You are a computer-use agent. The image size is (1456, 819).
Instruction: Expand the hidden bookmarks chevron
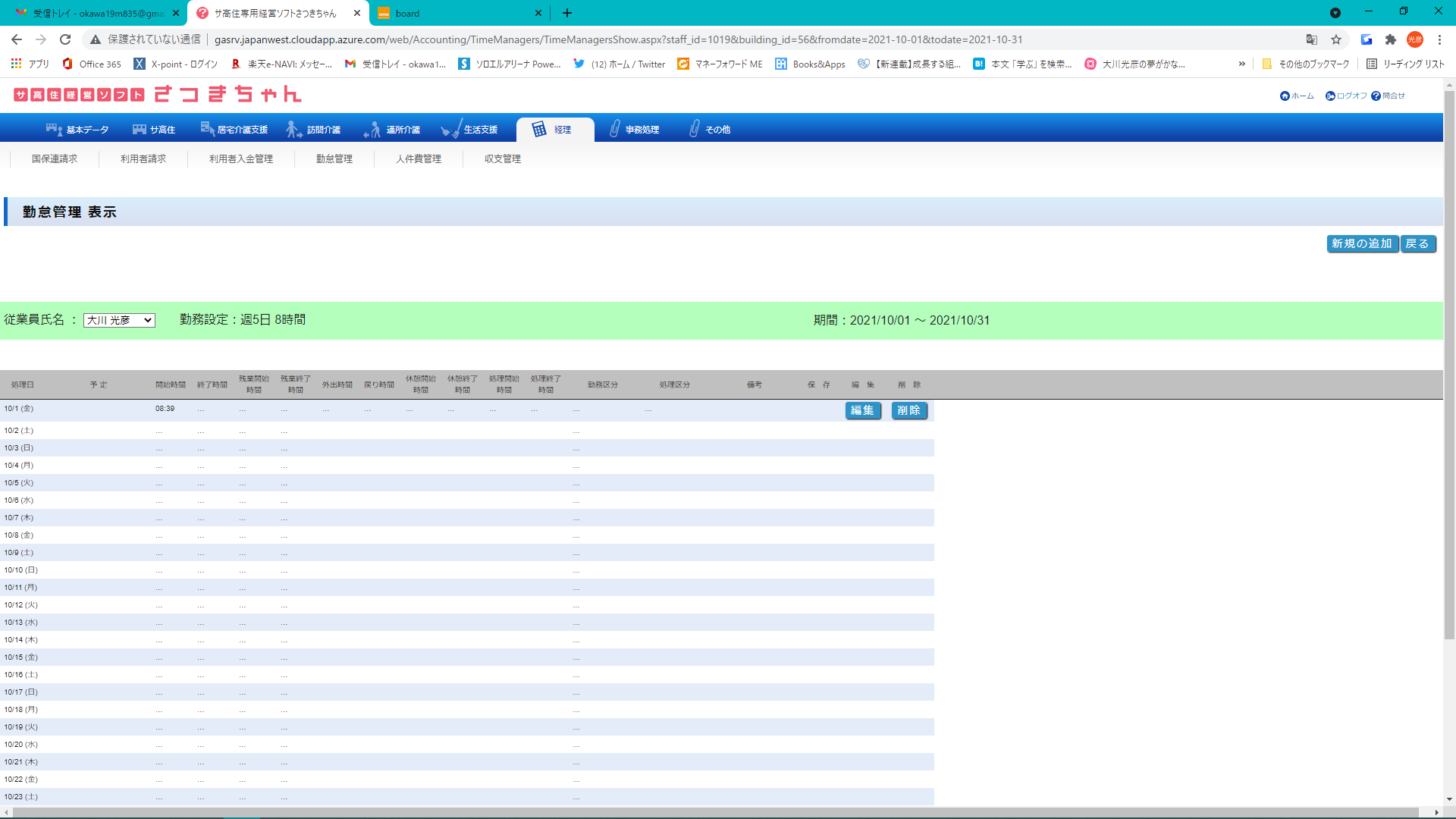[x=1241, y=64]
